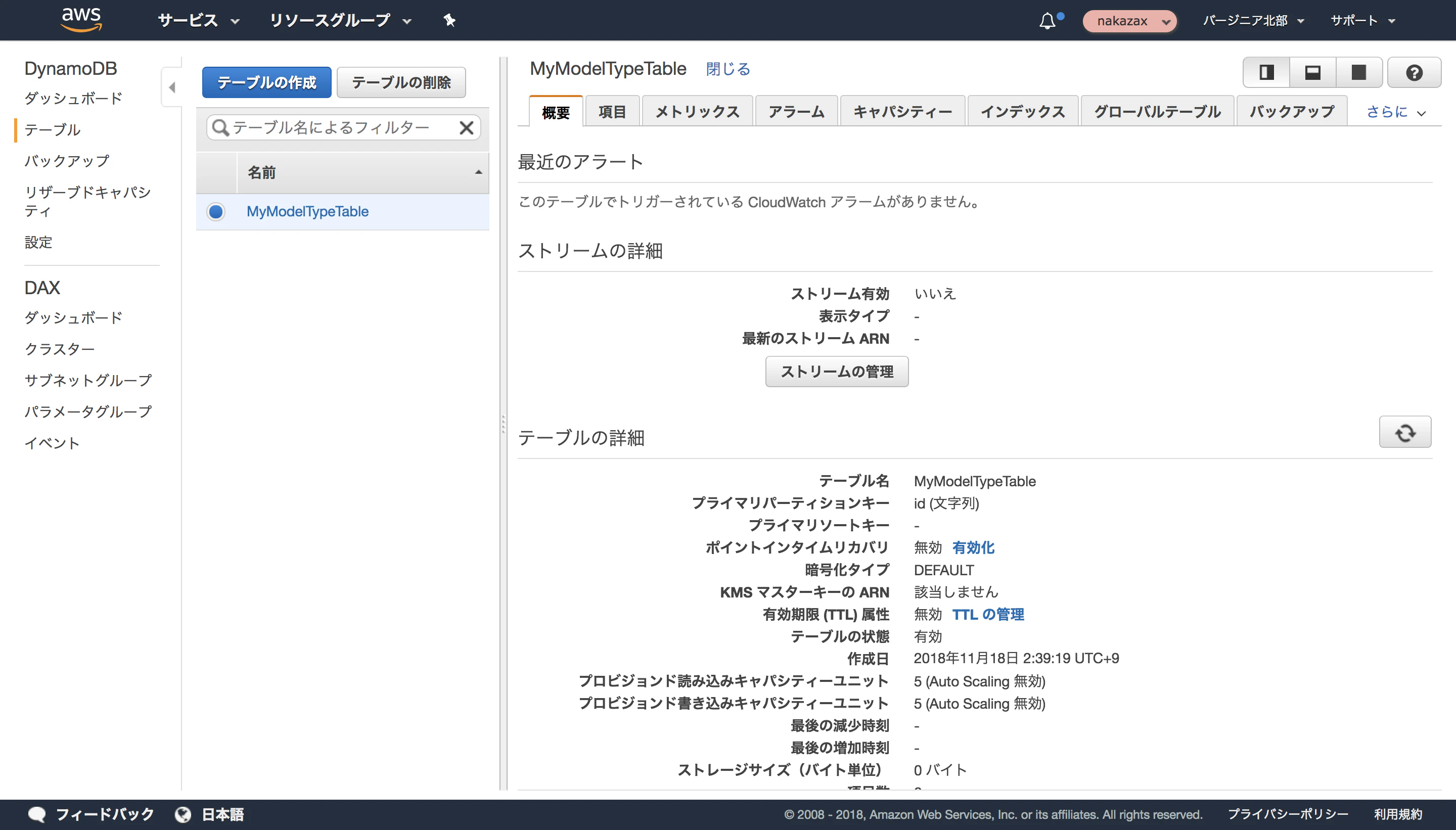Select the MyModelTypeTable radio button

pyautogui.click(x=216, y=211)
